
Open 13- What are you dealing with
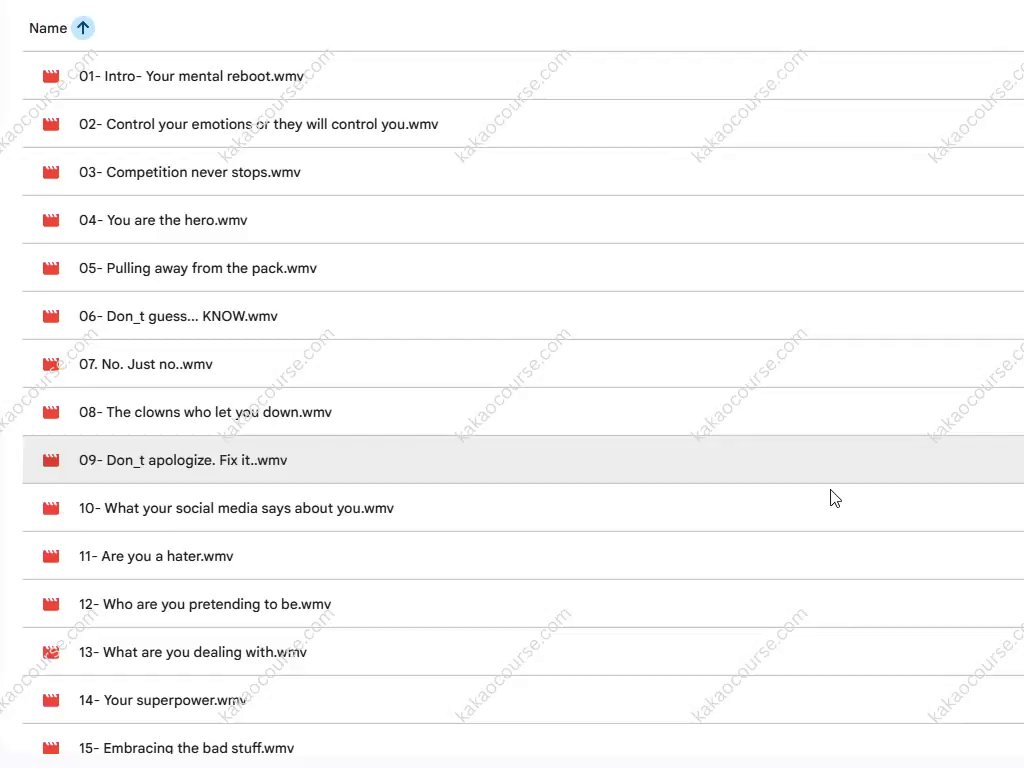[x=193, y=652]
